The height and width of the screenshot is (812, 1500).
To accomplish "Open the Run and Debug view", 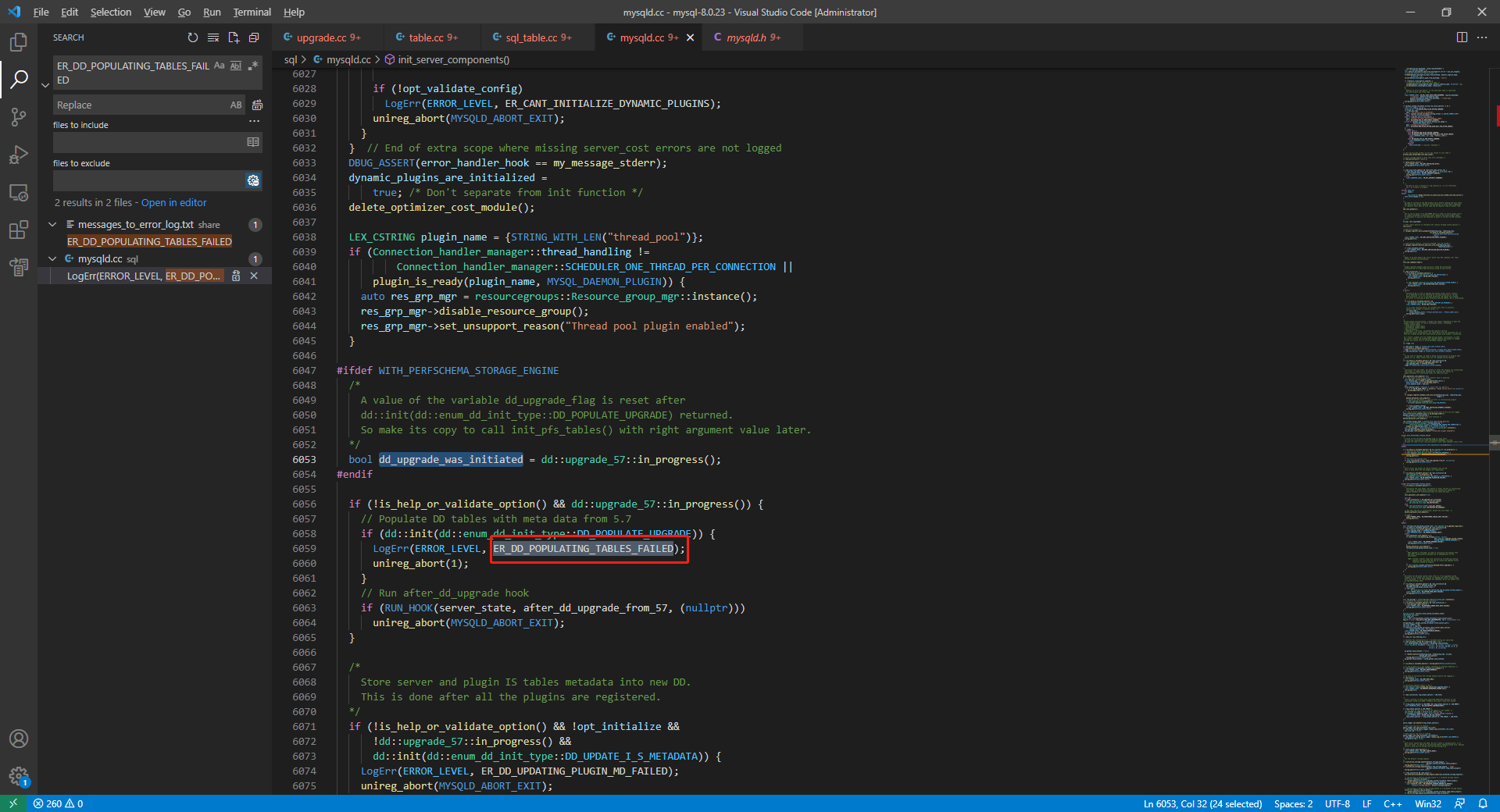I will click(x=19, y=155).
